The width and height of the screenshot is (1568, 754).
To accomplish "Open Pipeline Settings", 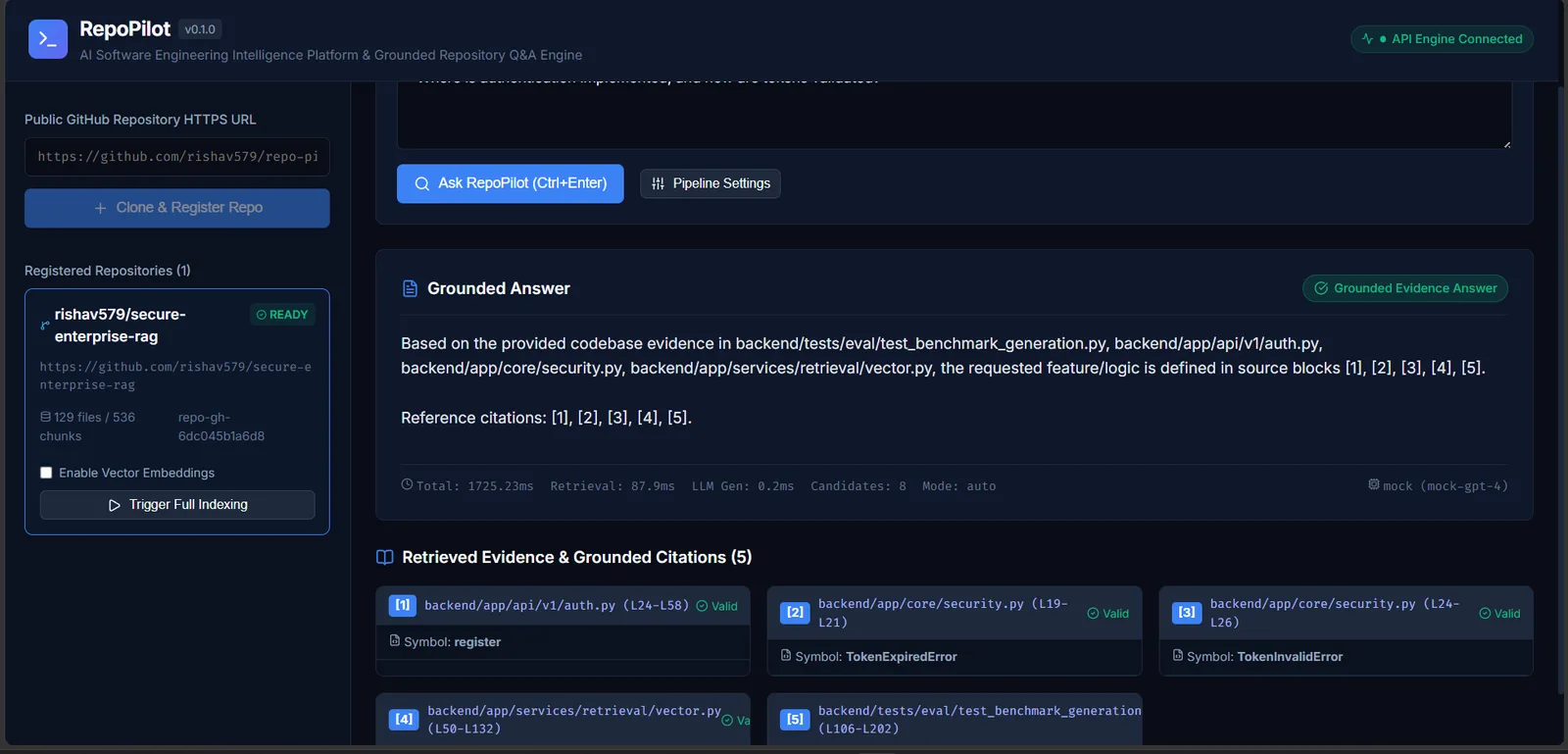I will [x=710, y=183].
